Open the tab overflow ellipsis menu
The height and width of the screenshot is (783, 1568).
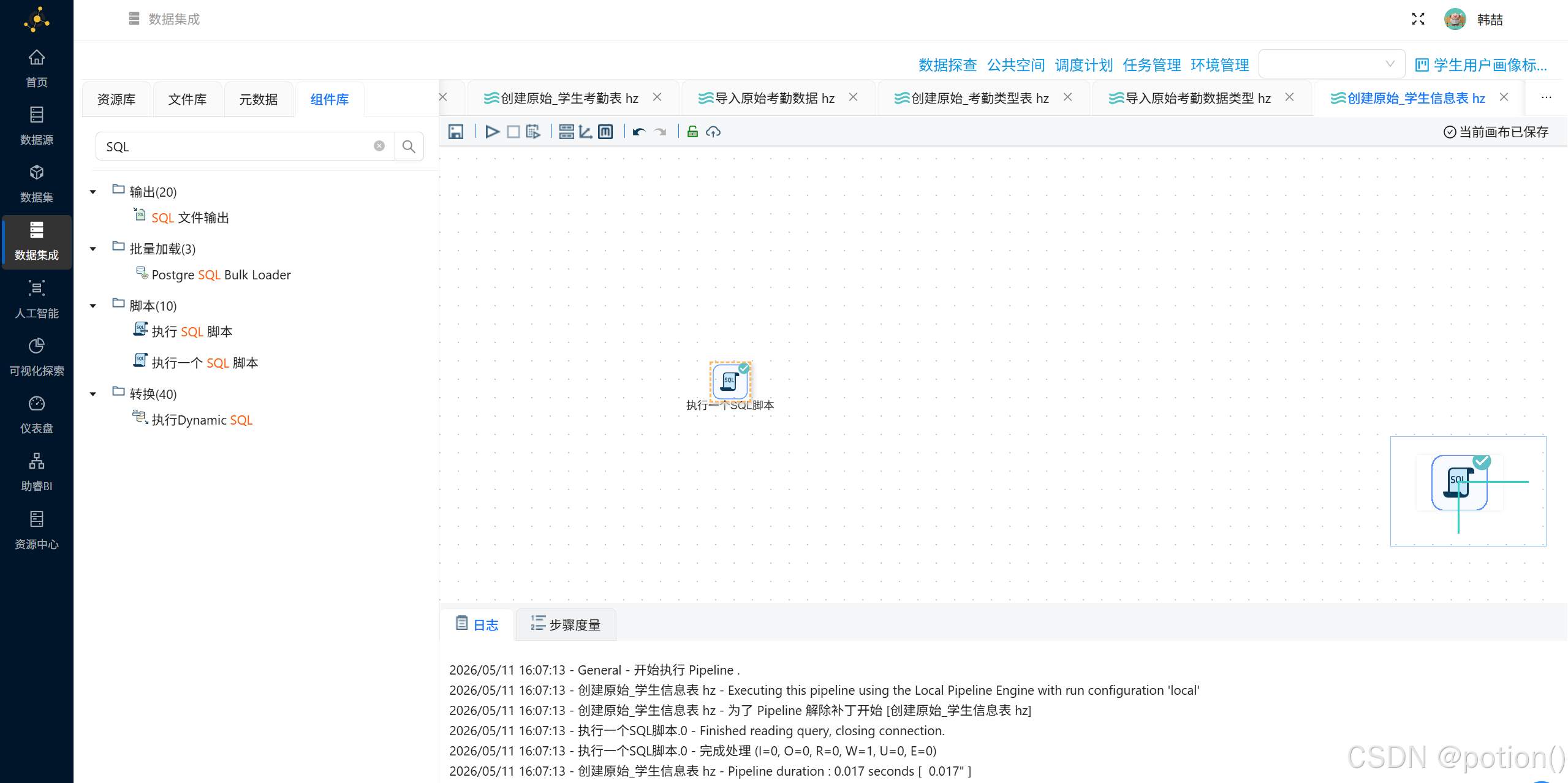tap(1547, 97)
